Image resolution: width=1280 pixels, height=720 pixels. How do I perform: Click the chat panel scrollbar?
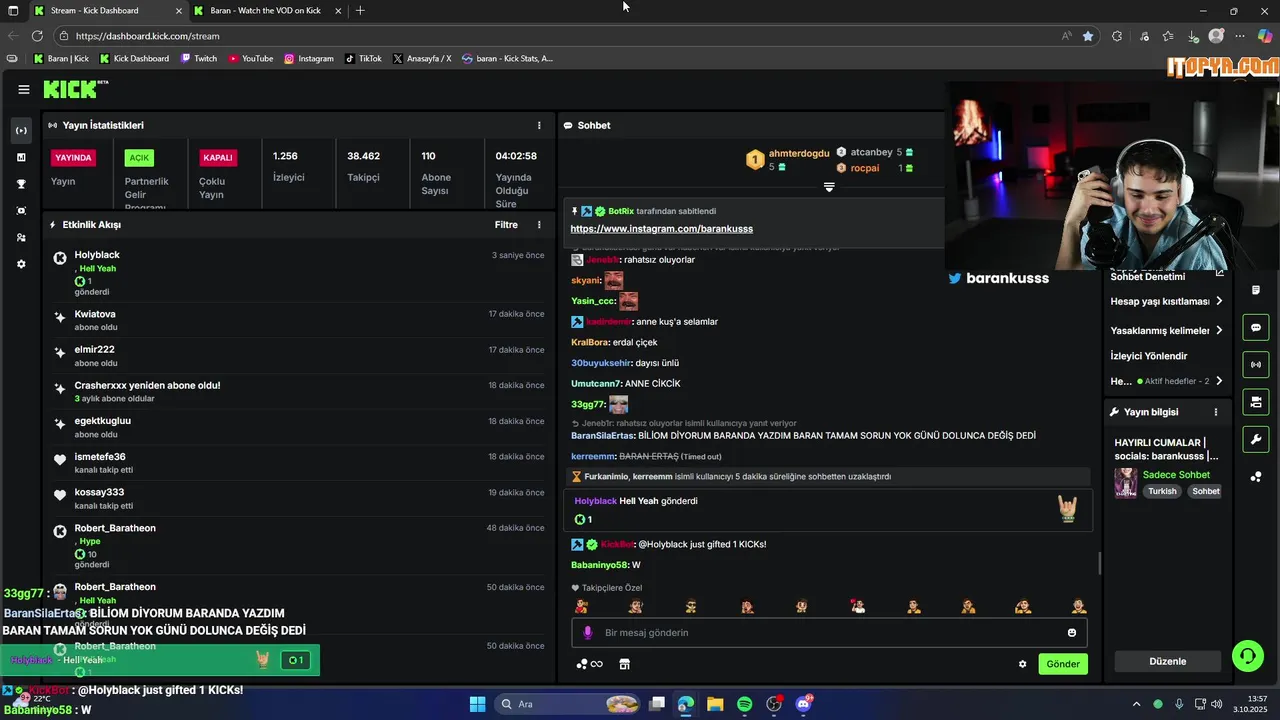point(1099,563)
